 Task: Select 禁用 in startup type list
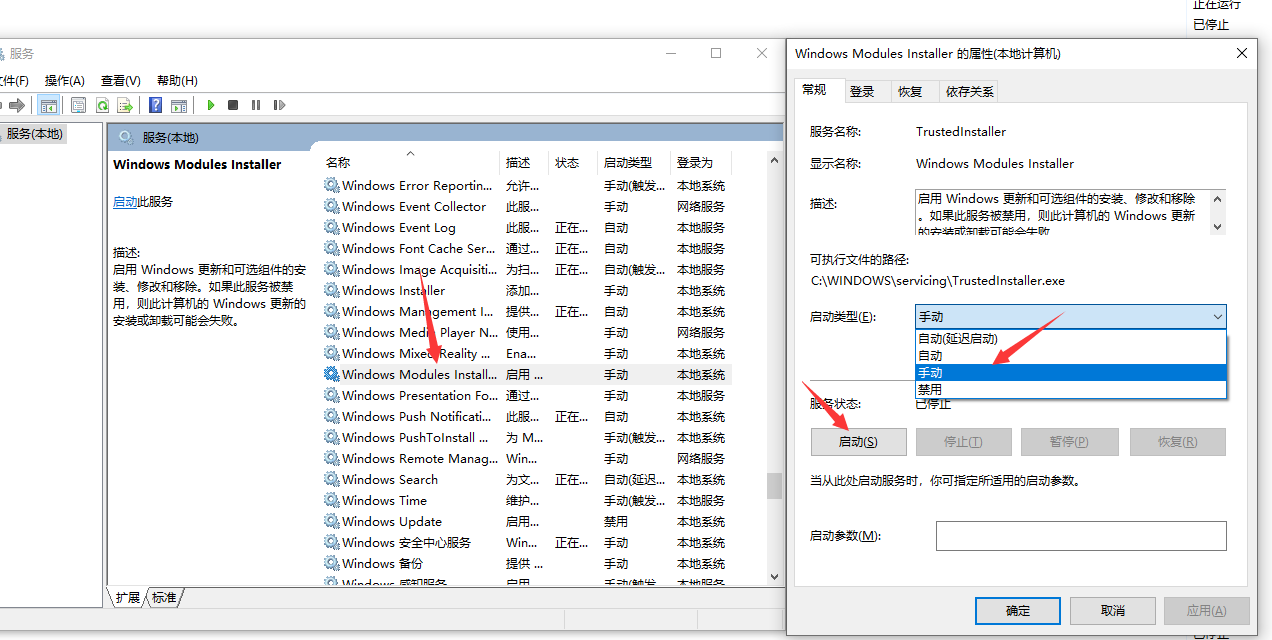pos(930,389)
